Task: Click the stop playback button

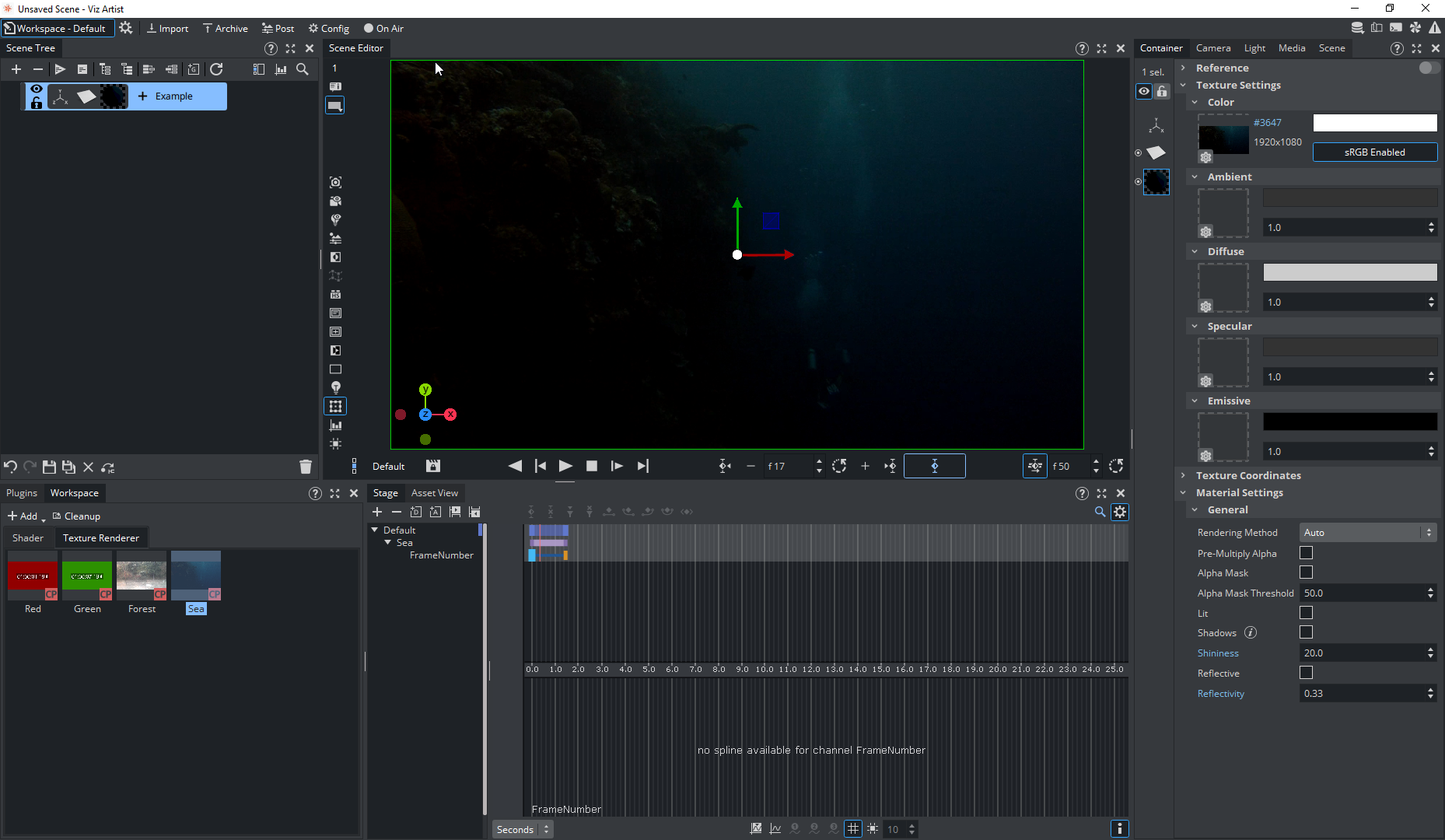Action: [592, 466]
